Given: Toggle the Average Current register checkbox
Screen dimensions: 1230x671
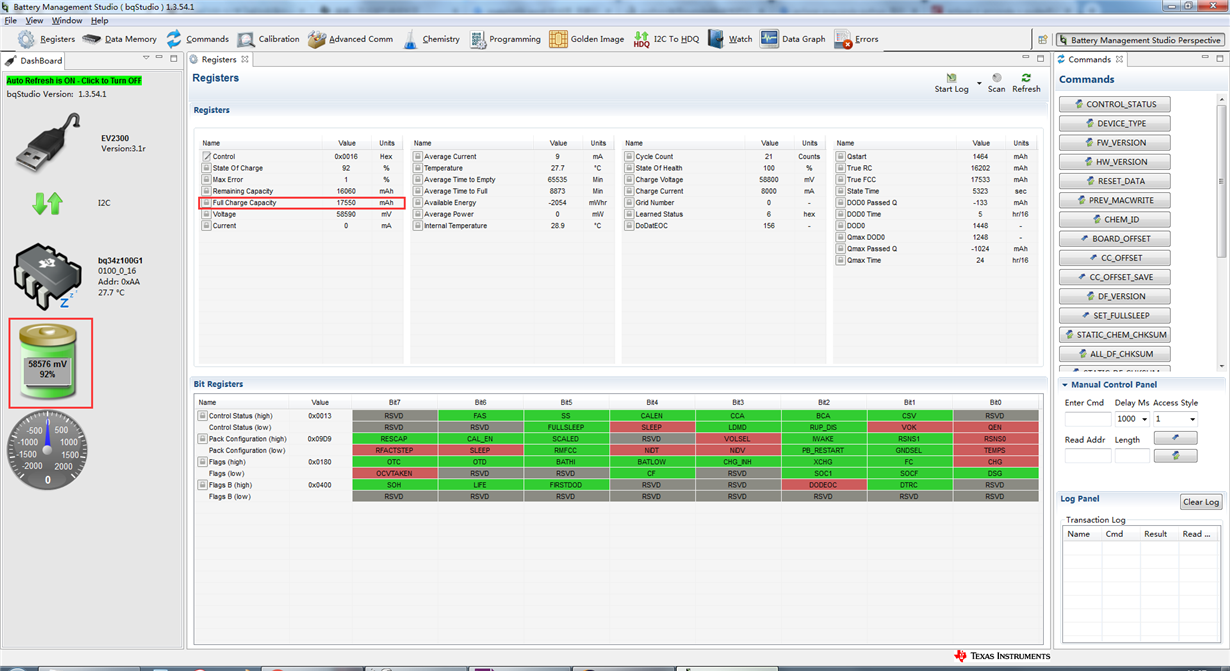Looking at the screenshot, I should pyautogui.click(x=418, y=157).
